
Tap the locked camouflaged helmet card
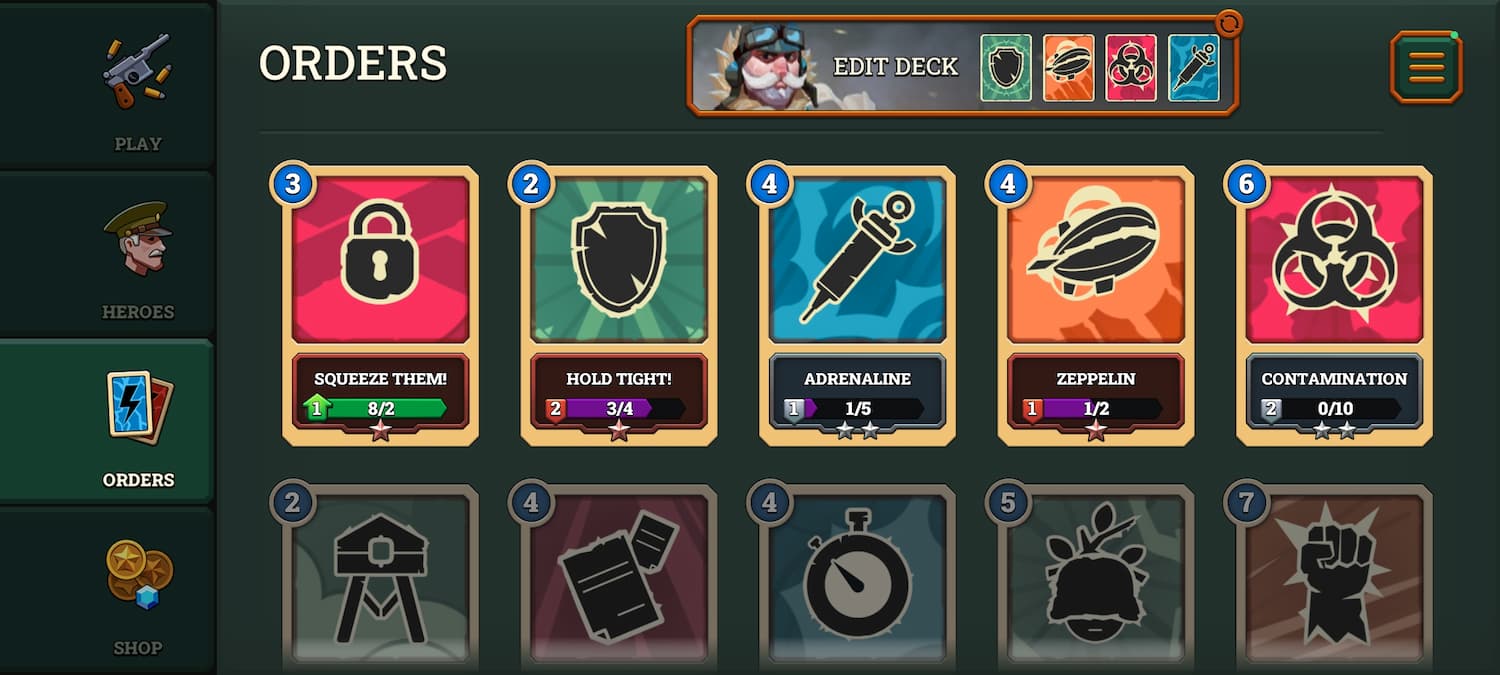[x=1096, y=580]
